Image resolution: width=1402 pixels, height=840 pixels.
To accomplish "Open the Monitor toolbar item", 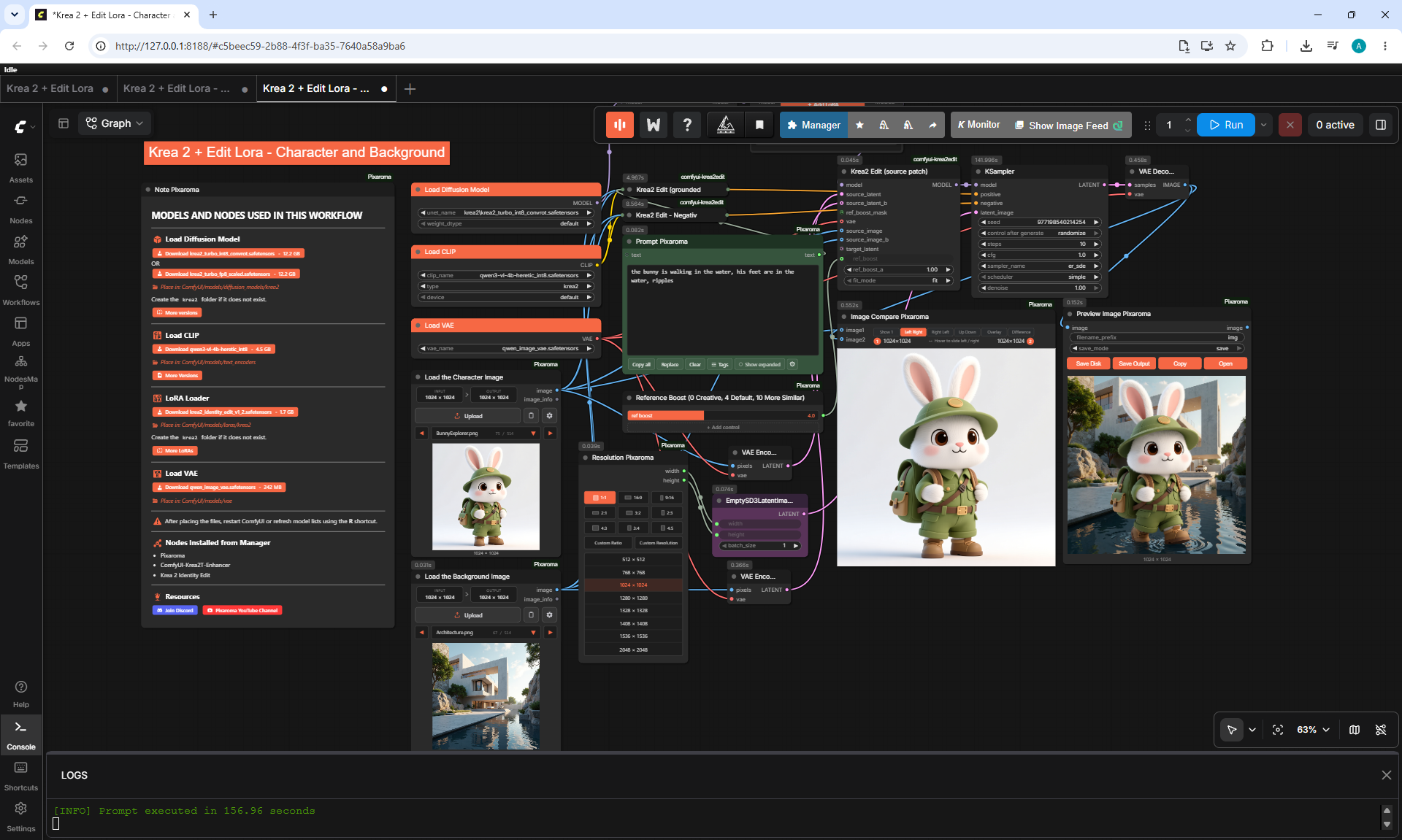I will pyautogui.click(x=979, y=125).
